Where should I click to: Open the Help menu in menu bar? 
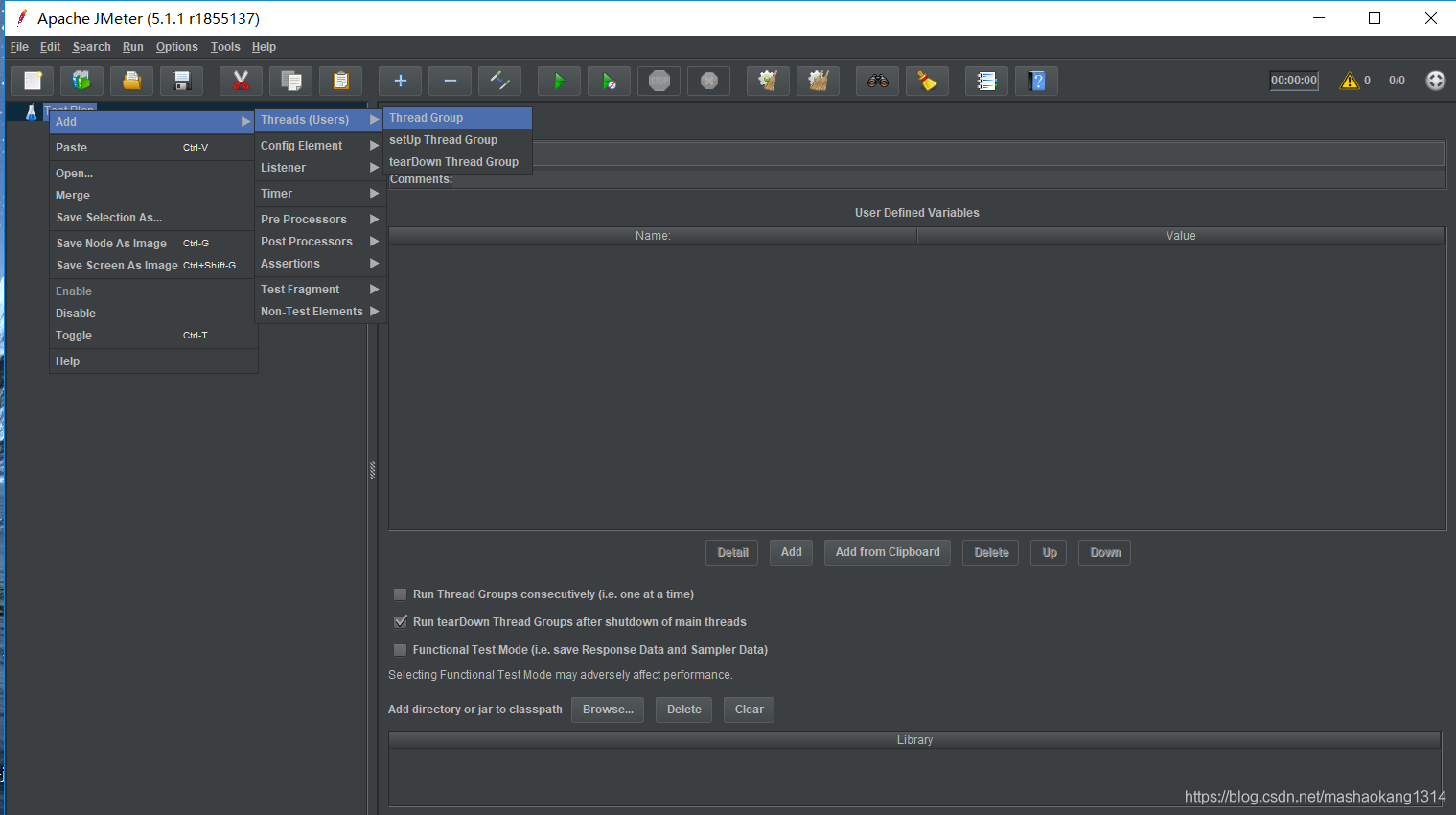tap(264, 47)
